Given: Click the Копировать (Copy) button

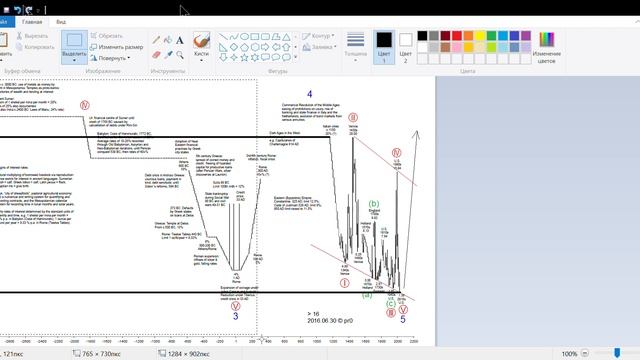Looking at the screenshot, I should click(35, 47).
